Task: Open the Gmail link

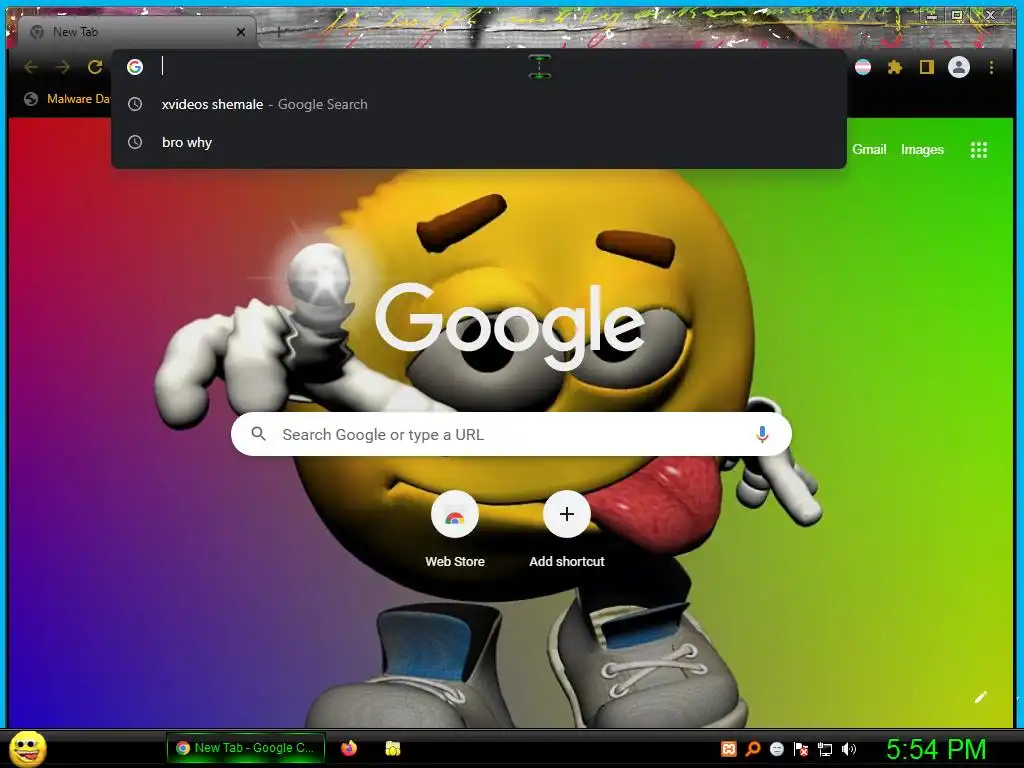Action: coord(869,150)
